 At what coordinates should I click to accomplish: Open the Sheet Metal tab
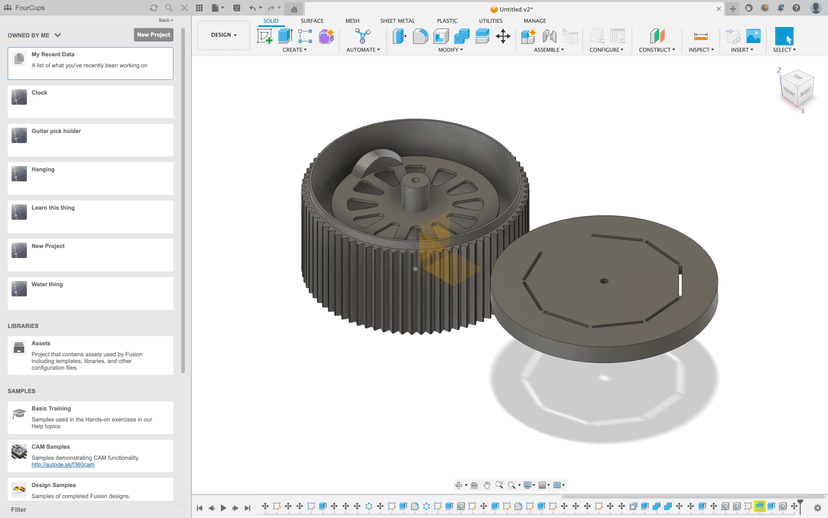397,21
